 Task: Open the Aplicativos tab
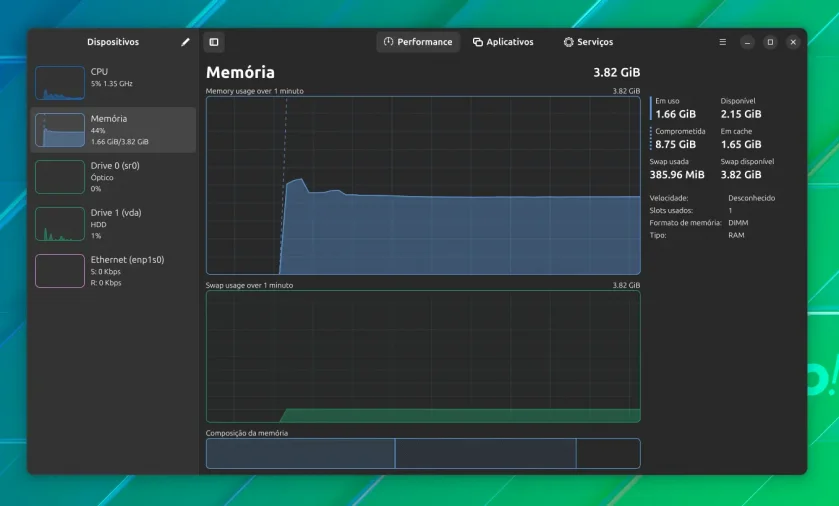pyautogui.click(x=503, y=42)
